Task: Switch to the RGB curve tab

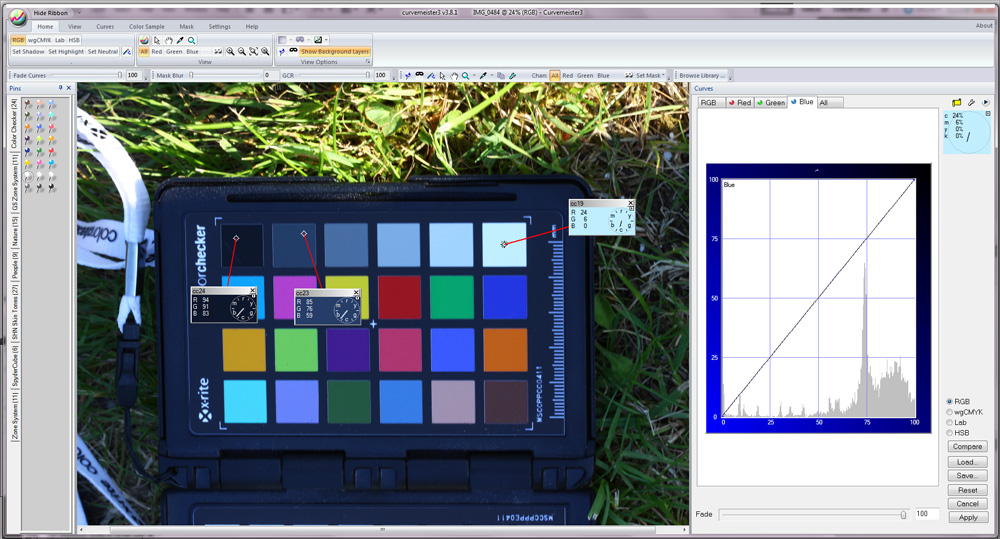Action: pyautogui.click(x=709, y=103)
